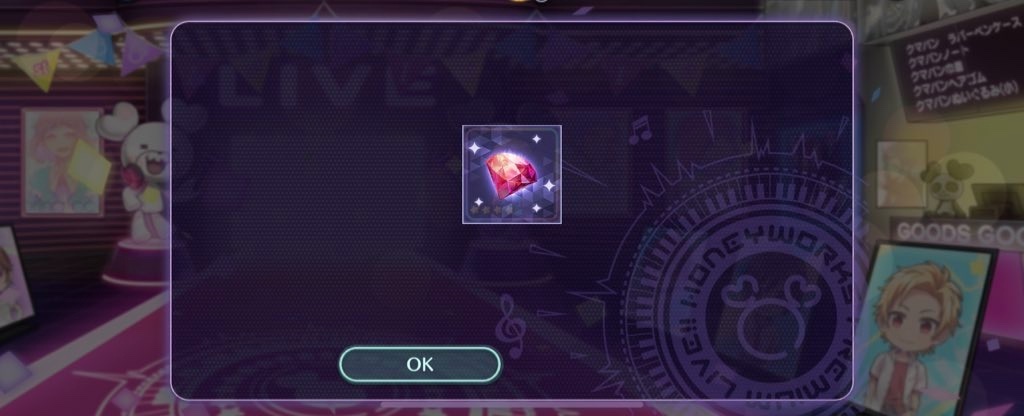1024x416 pixels.
Task: Confirm the reward with the OK button
Action: (420, 364)
